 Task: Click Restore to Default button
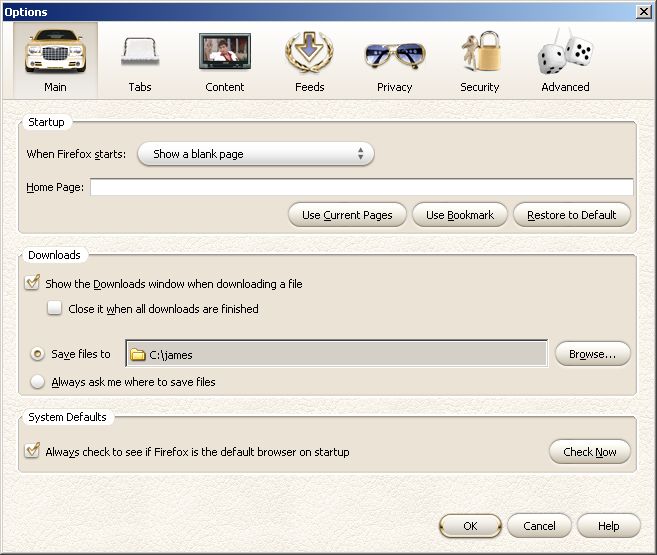(x=572, y=215)
